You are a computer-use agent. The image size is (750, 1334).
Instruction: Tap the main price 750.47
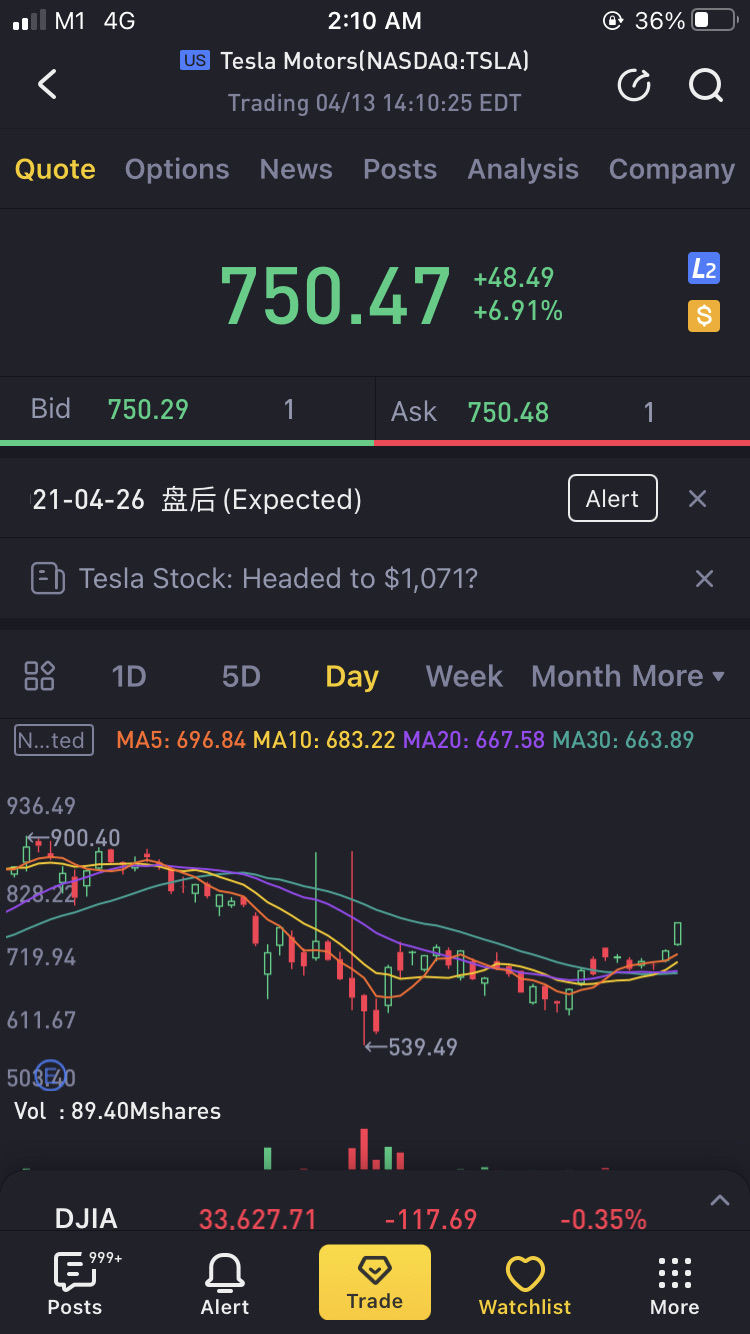[335, 294]
